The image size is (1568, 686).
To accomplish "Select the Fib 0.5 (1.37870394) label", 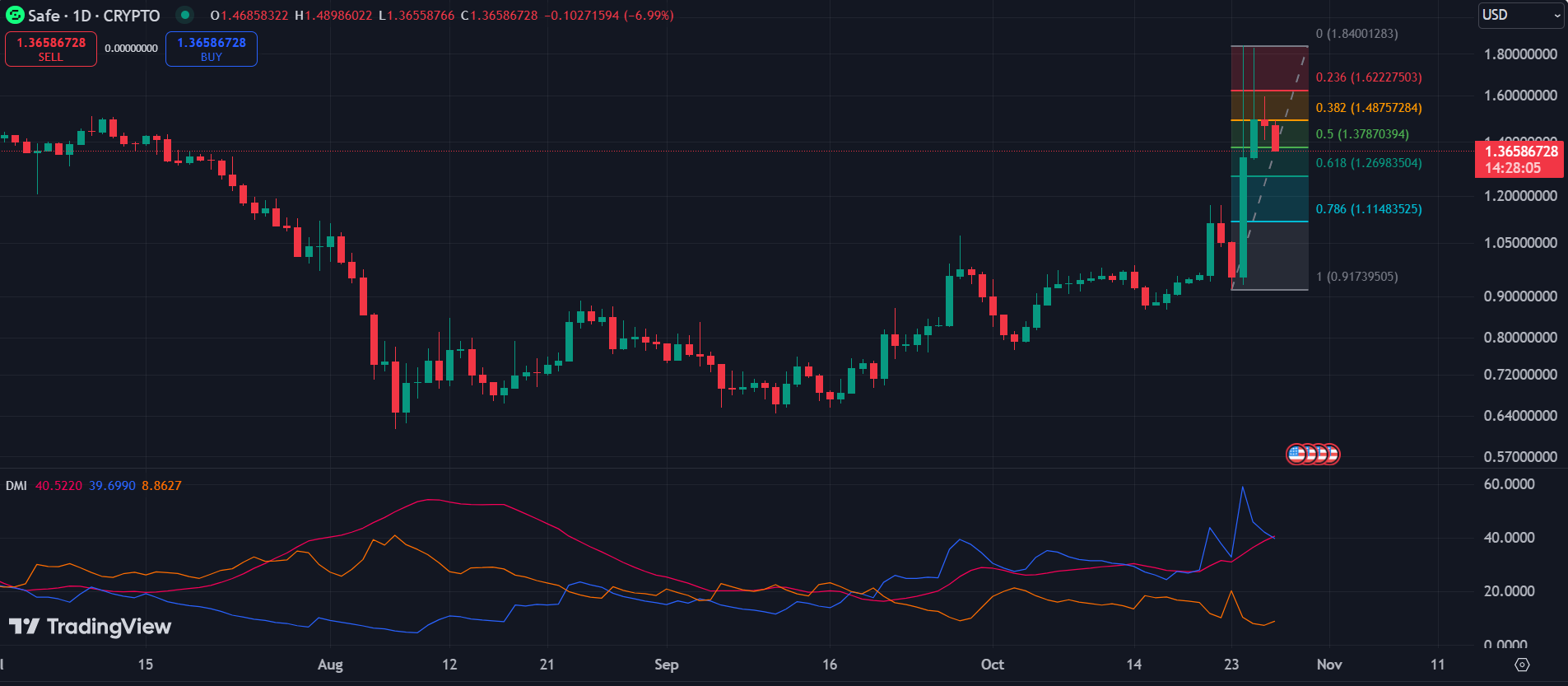I will (x=1362, y=134).
